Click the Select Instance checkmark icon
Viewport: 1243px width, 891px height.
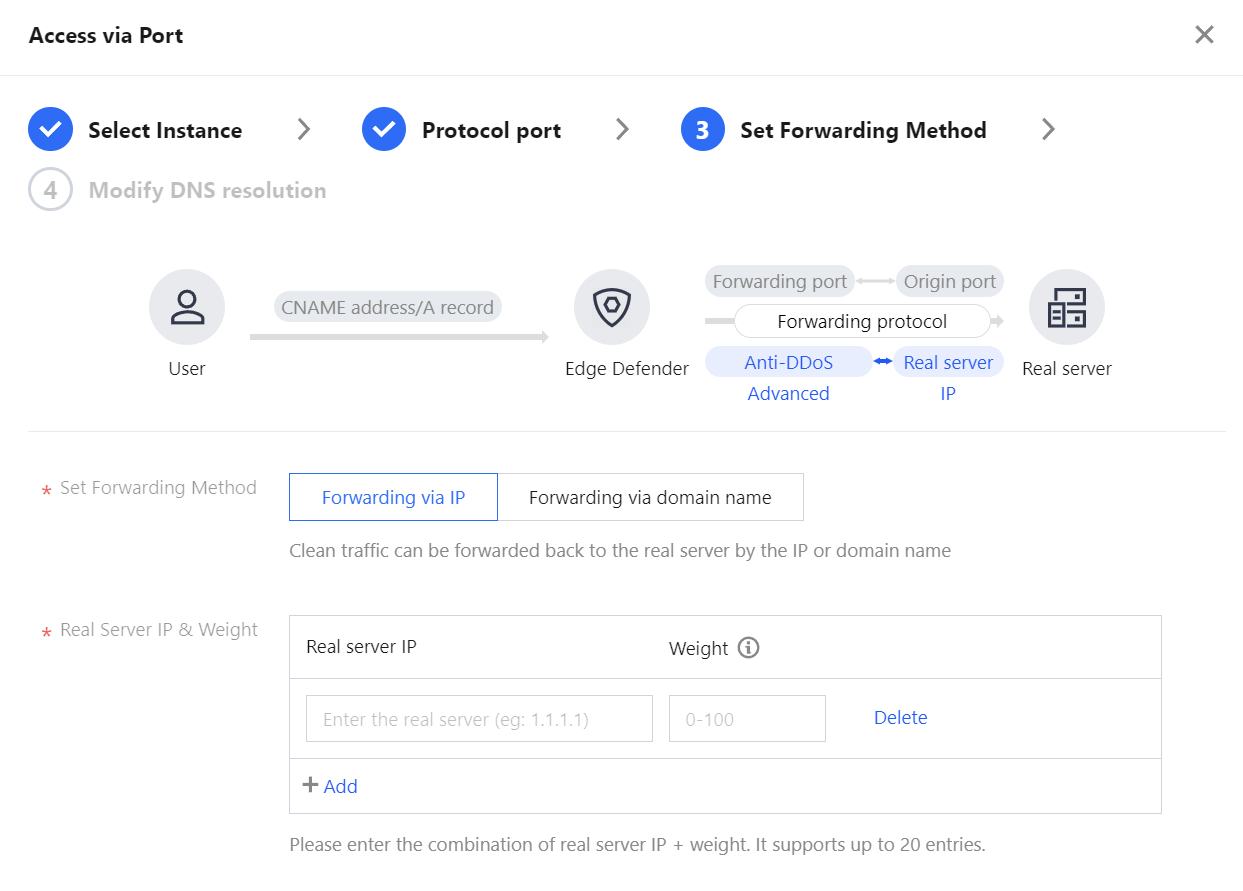click(50, 130)
